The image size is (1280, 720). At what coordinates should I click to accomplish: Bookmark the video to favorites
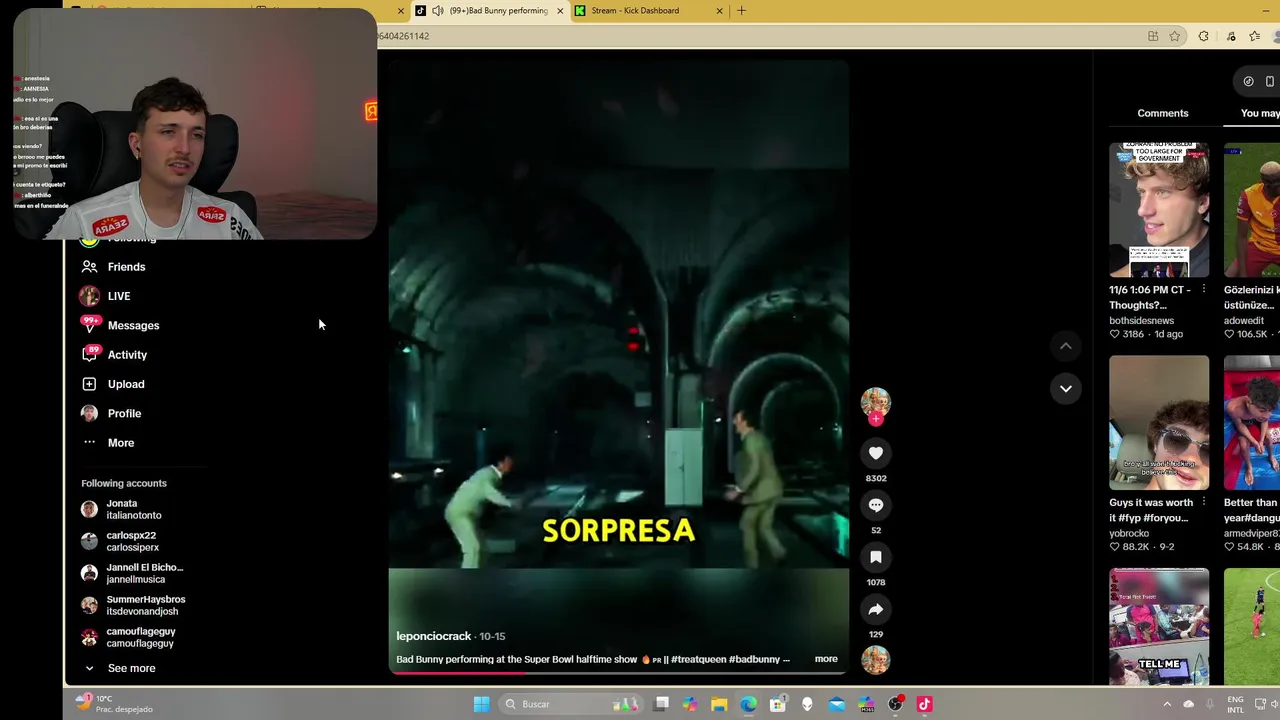click(x=876, y=557)
